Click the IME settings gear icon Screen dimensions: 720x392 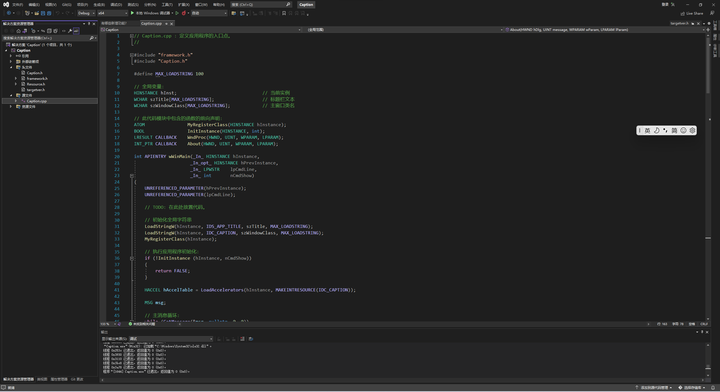[692, 130]
